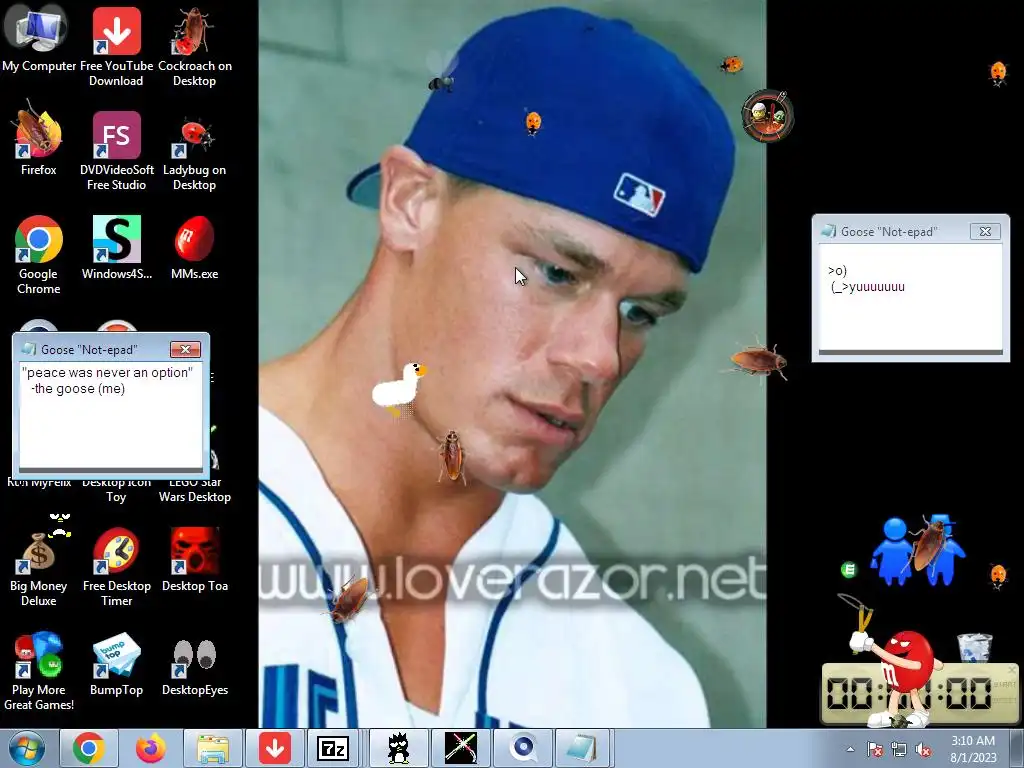Select the Desktop Icon Toy label

(x=116, y=490)
